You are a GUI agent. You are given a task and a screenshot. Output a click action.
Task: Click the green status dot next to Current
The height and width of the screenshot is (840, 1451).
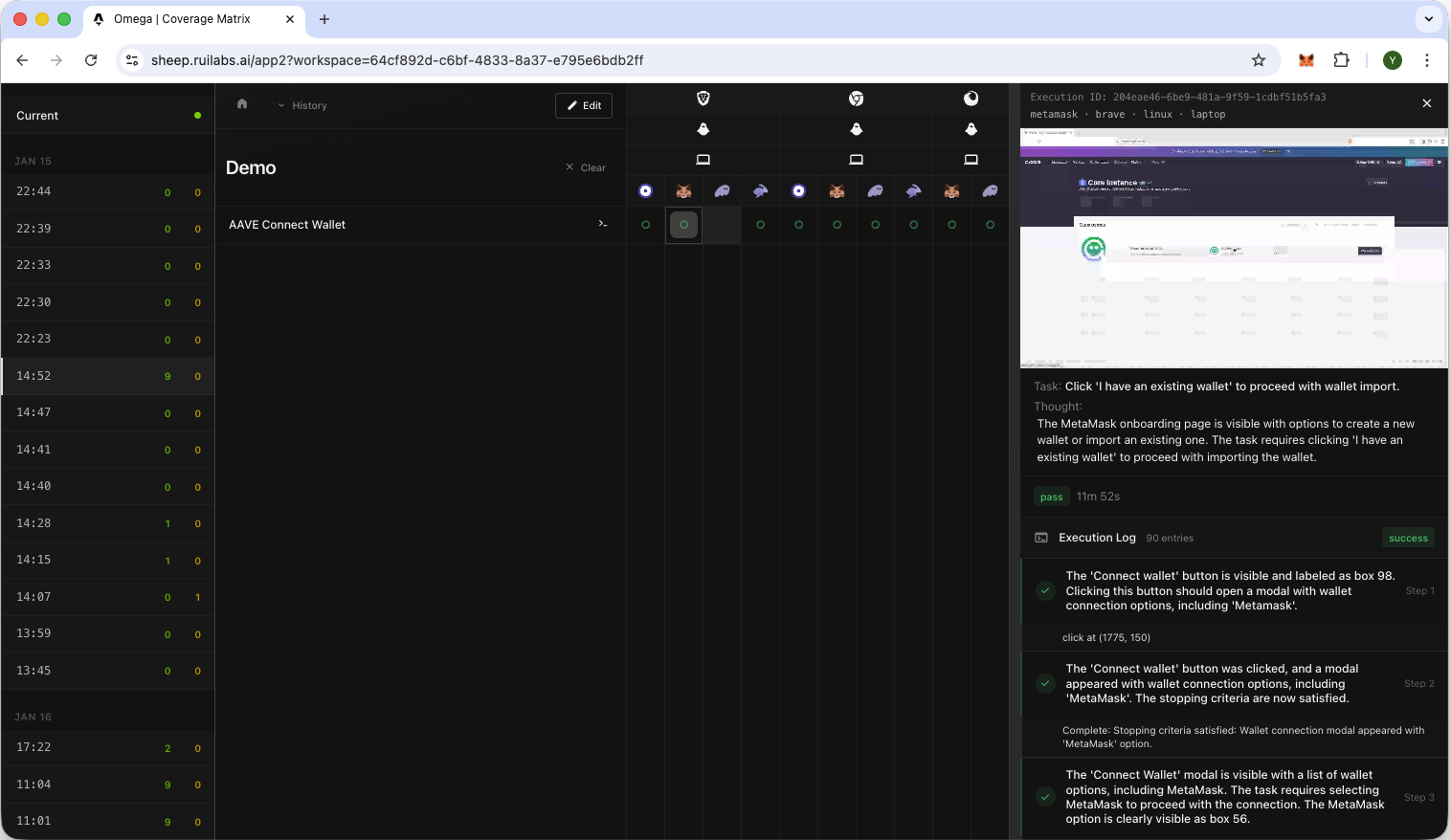tap(197, 115)
